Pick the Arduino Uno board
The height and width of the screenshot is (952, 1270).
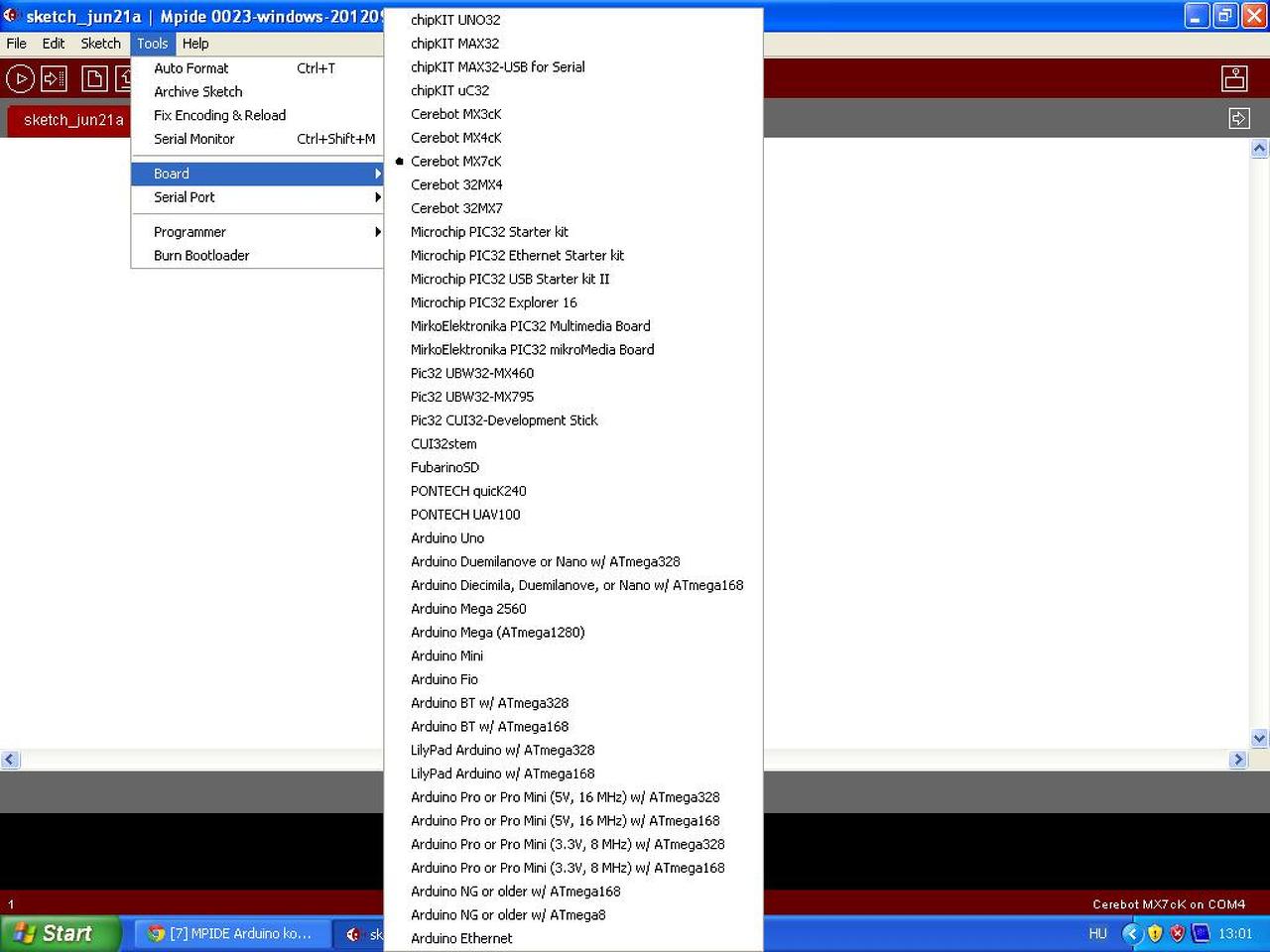tap(573, 538)
